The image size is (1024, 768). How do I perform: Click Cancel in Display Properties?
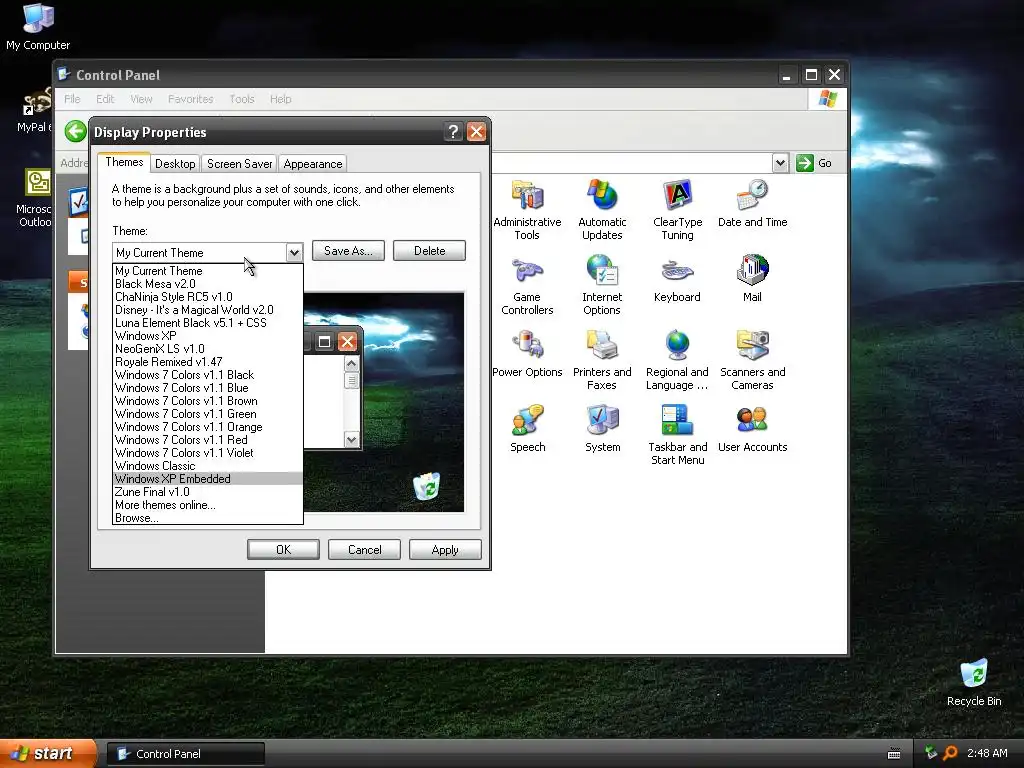[364, 550]
